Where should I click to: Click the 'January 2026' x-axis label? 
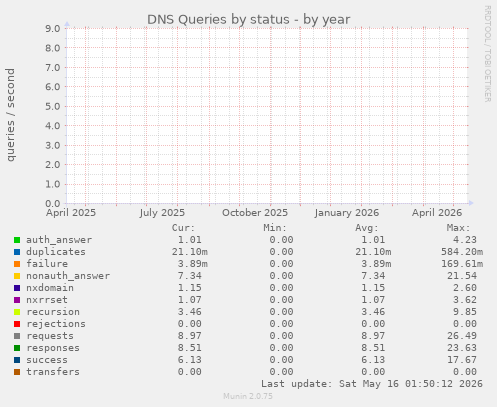[347, 213]
